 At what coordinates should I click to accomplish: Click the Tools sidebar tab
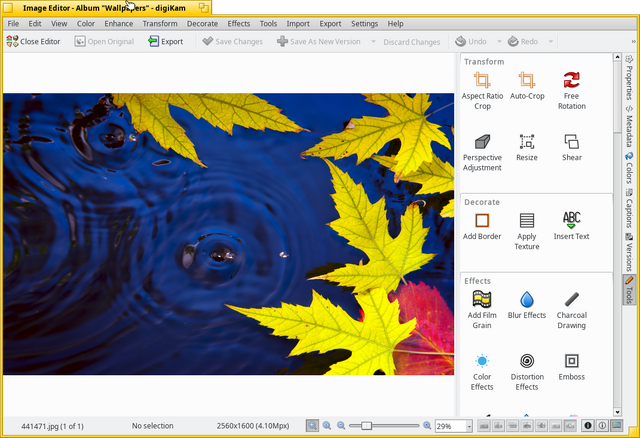[629, 290]
